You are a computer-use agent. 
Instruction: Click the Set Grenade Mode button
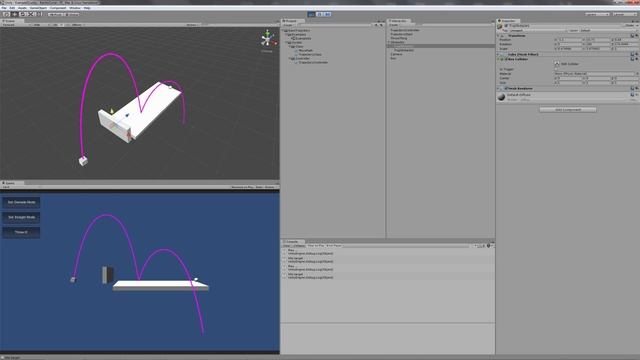point(21,202)
